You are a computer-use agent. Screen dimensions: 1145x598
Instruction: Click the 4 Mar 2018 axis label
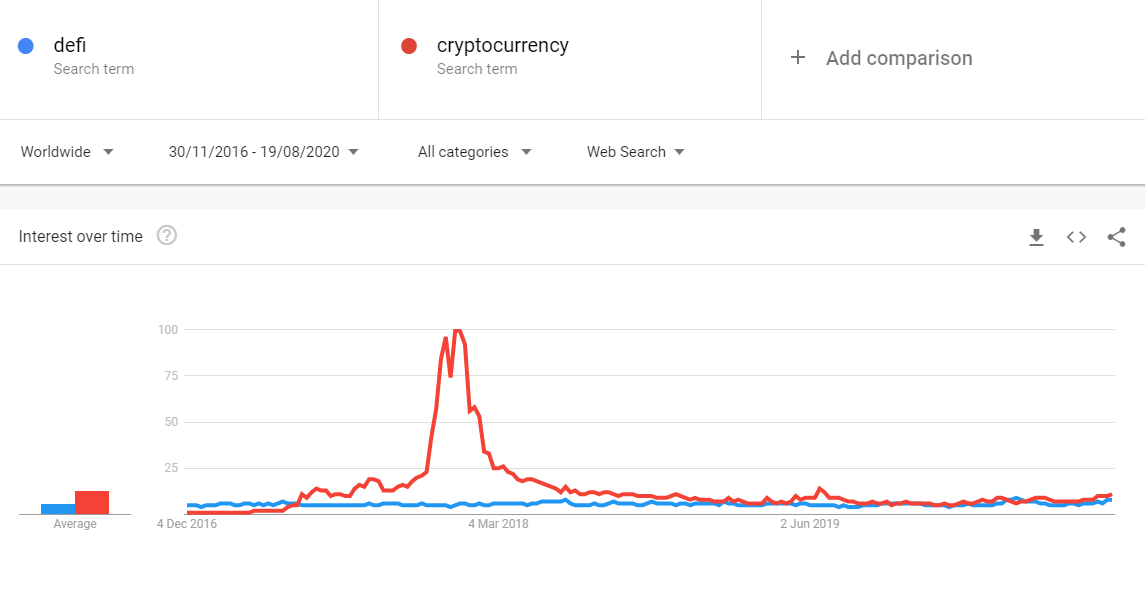[498, 523]
